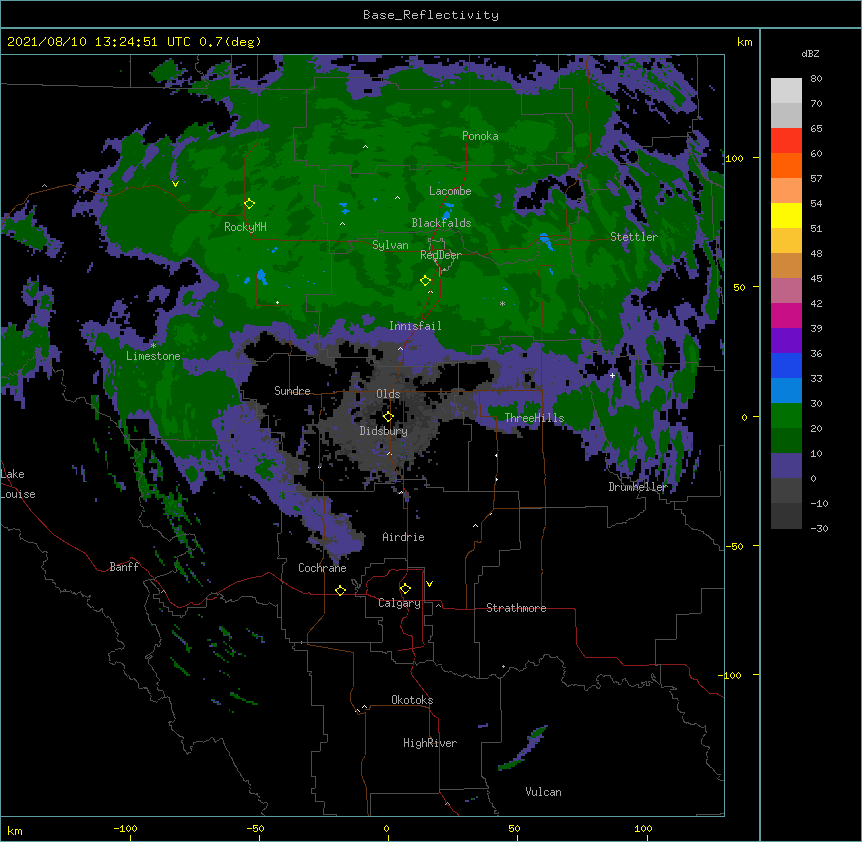Select the slate purple 0-10 dBZ swatch
Viewport: 862px width, 842px height.
click(x=786, y=466)
